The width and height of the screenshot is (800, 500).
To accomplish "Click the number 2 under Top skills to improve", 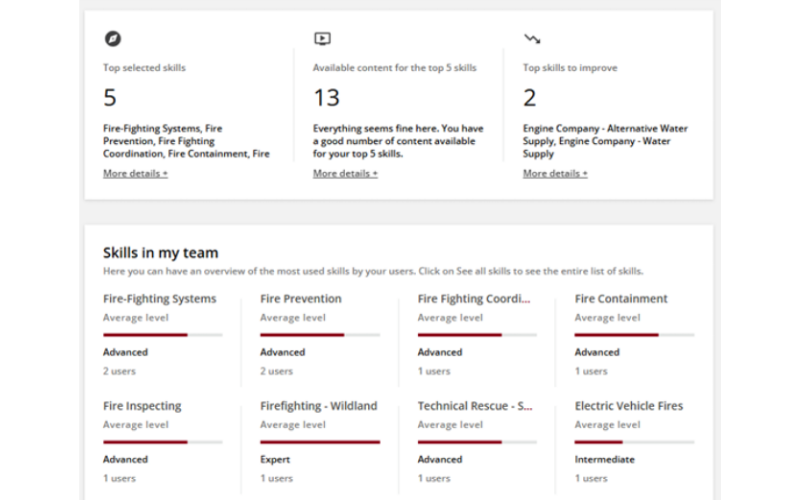I will (530, 97).
